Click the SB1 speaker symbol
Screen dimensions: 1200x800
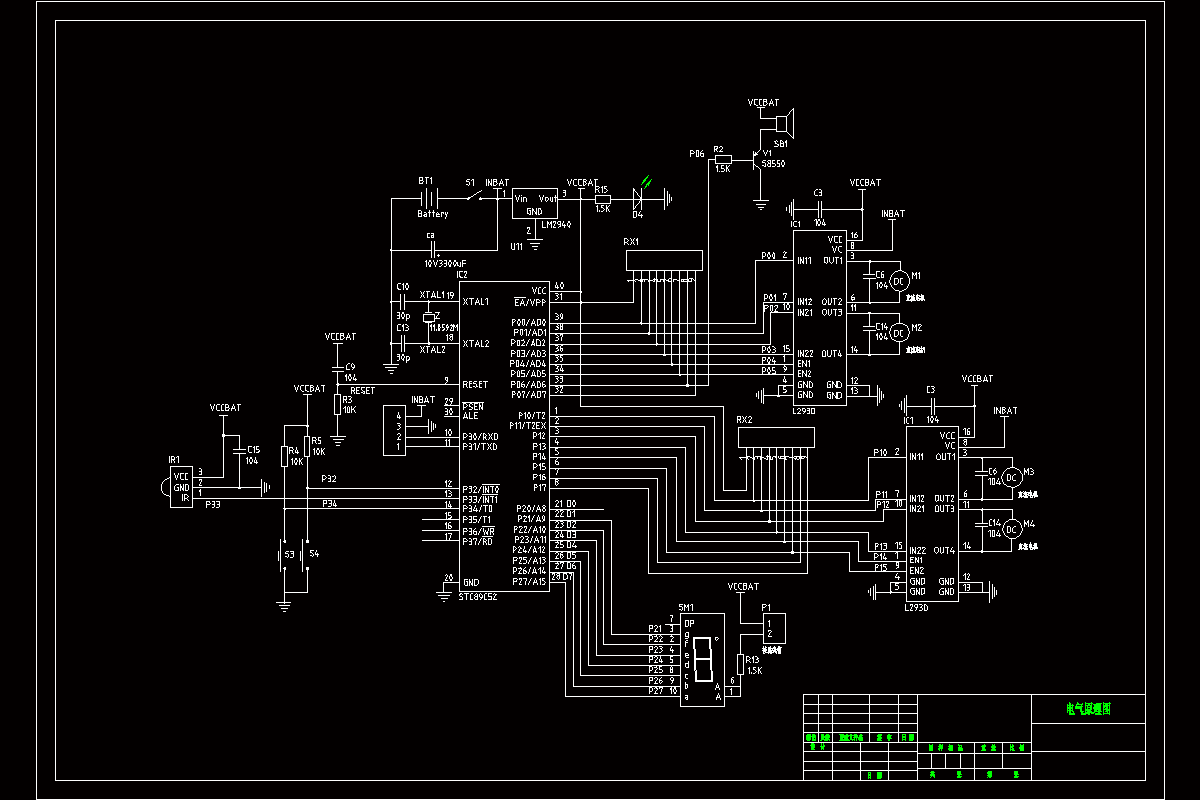(x=783, y=124)
